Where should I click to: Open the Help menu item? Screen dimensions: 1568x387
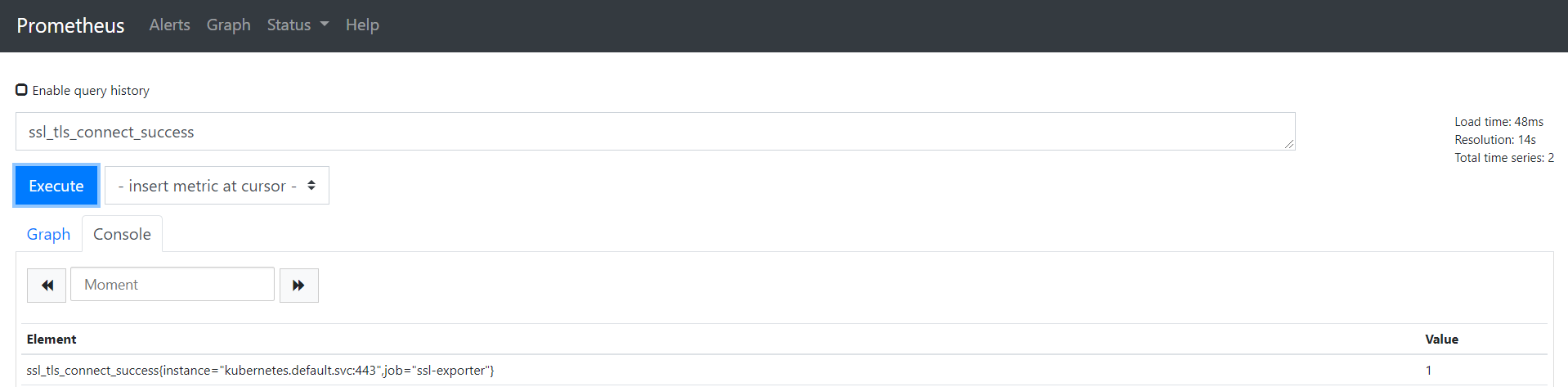[x=362, y=25]
